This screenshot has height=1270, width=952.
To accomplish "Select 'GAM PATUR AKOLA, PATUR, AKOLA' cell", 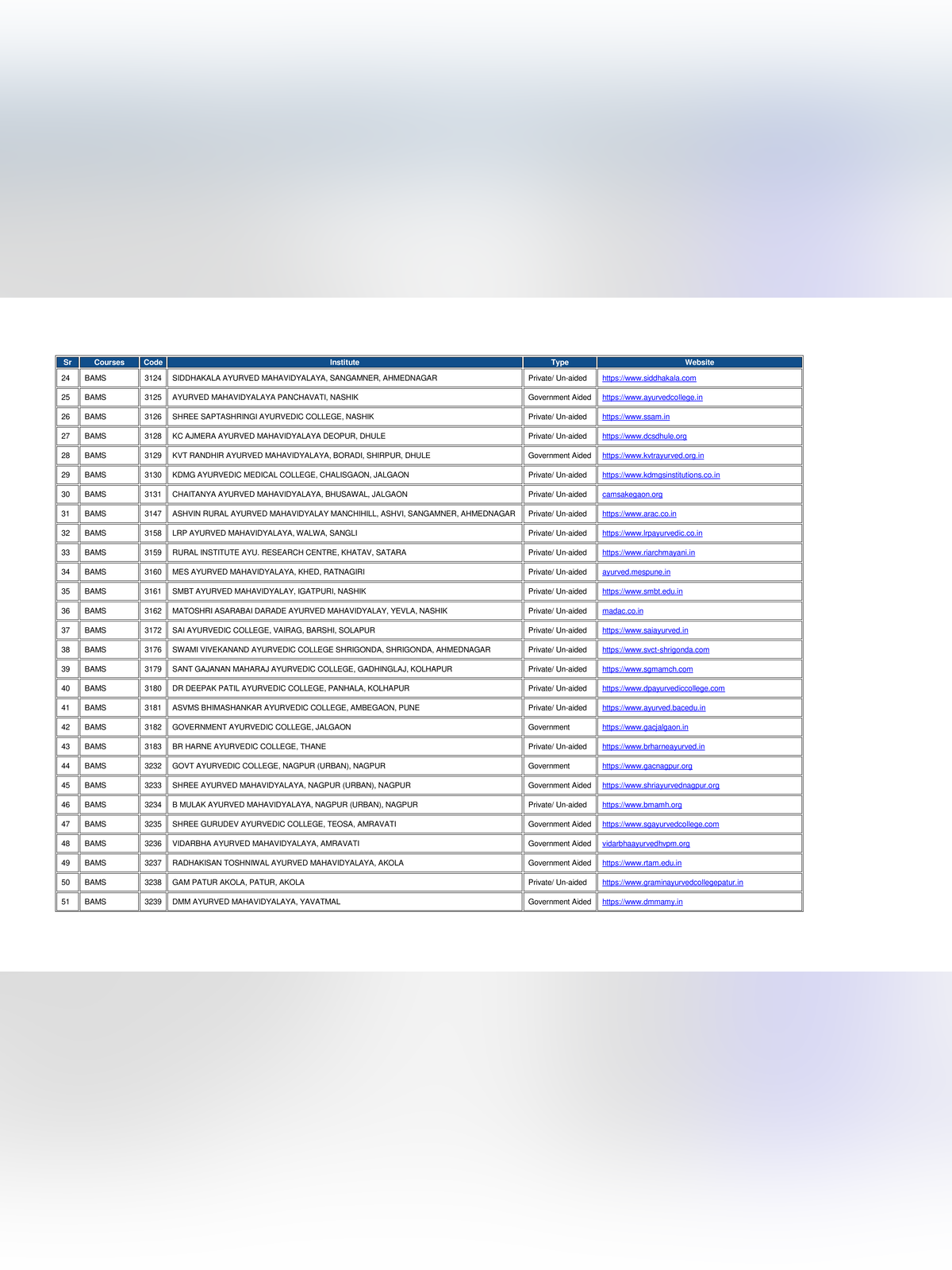I will click(x=345, y=883).
